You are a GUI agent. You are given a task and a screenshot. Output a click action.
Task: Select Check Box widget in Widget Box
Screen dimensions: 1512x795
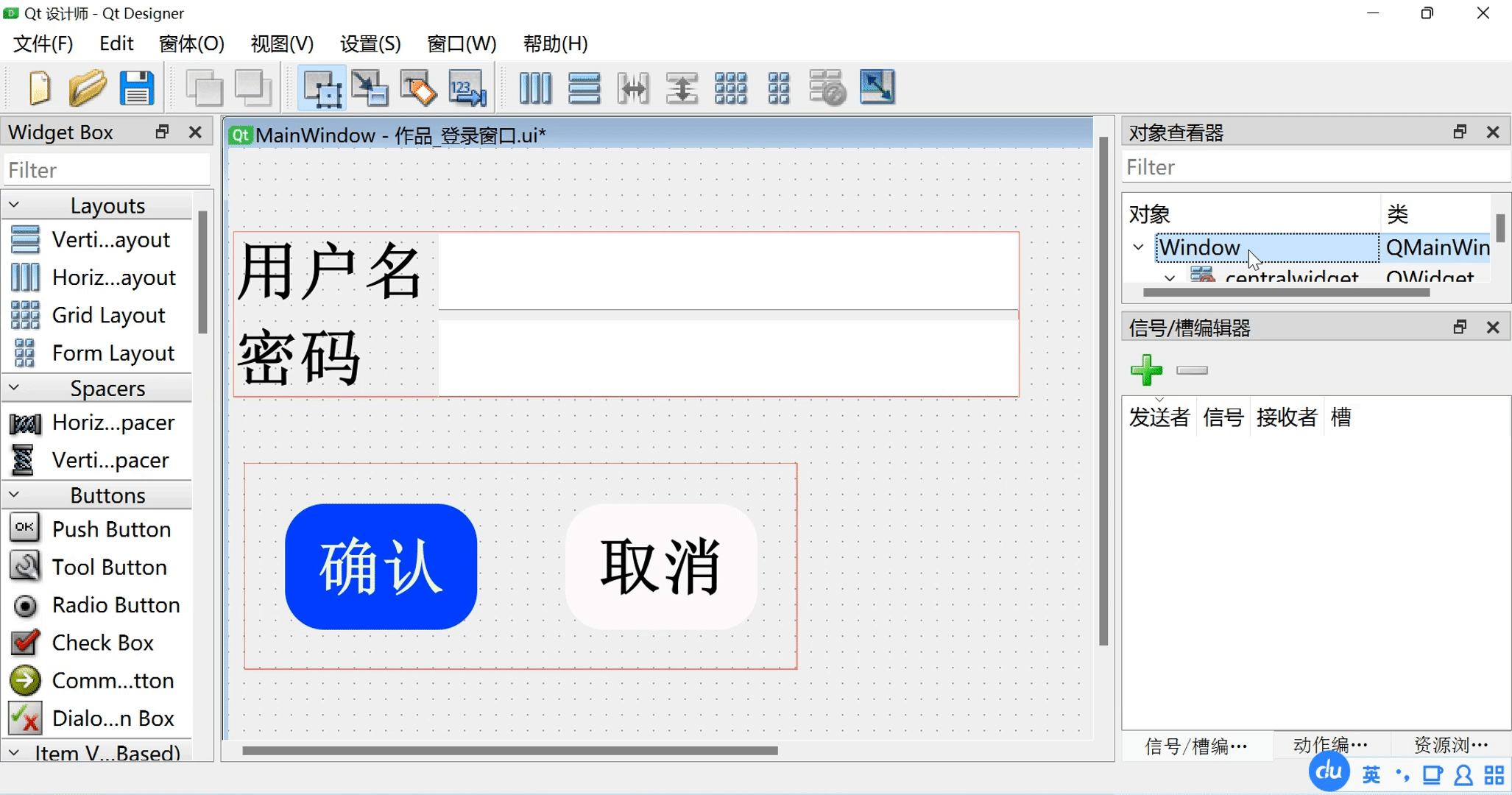pos(102,643)
